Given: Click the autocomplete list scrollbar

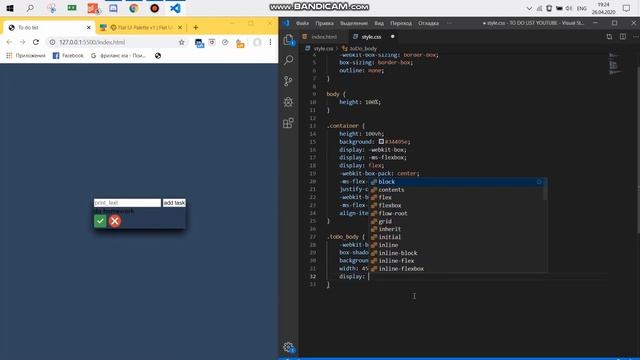Looking at the screenshot, I should click(x=545, y=189).
